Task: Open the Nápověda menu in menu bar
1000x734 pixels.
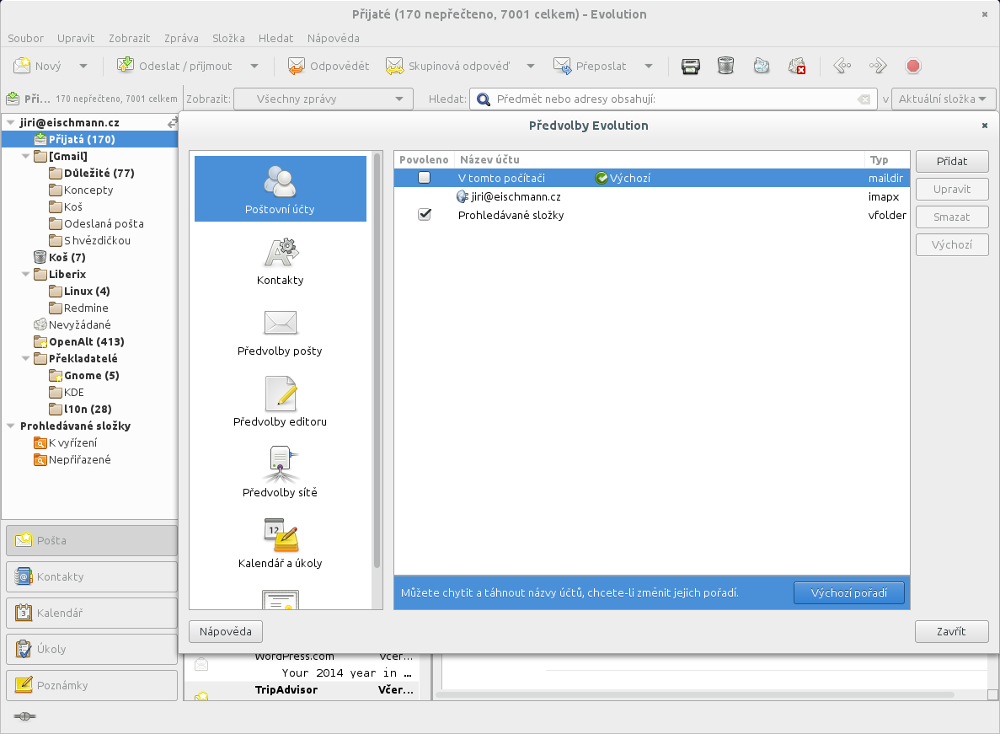Action: coord(333,38)
